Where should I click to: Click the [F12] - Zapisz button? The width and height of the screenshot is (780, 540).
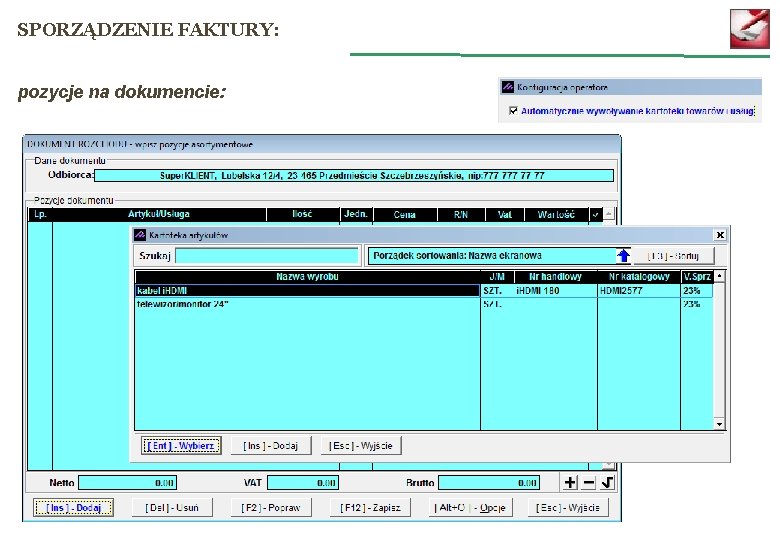(x=370, y=508)
